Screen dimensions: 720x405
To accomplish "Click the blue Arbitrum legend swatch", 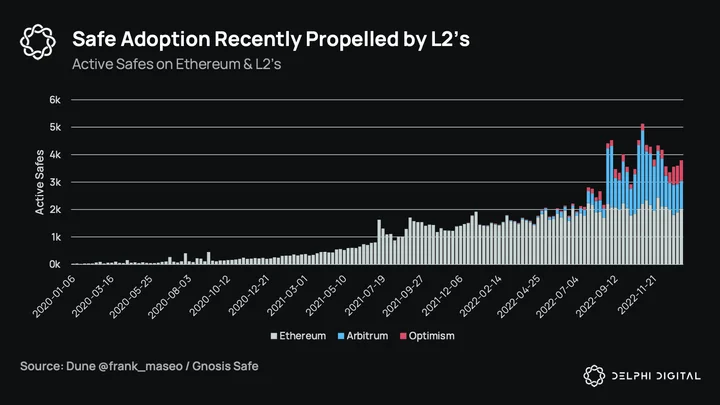I will (x=341, y=336).
